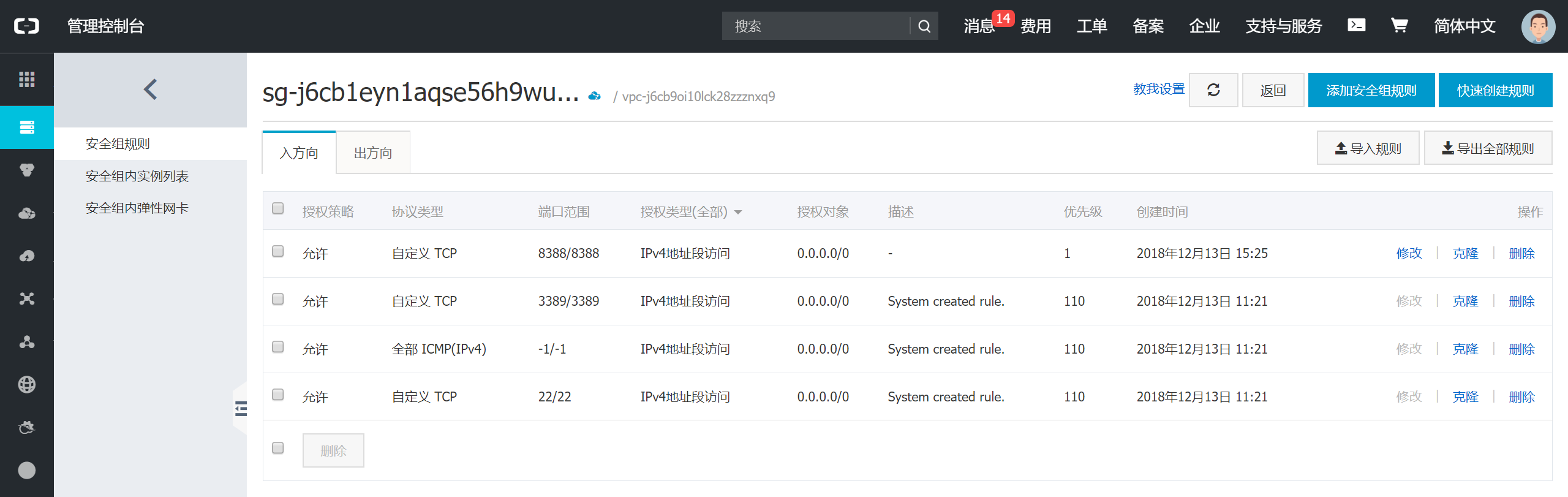
Task: Click 添加安全组规则 button
Action: point(1371,90)
